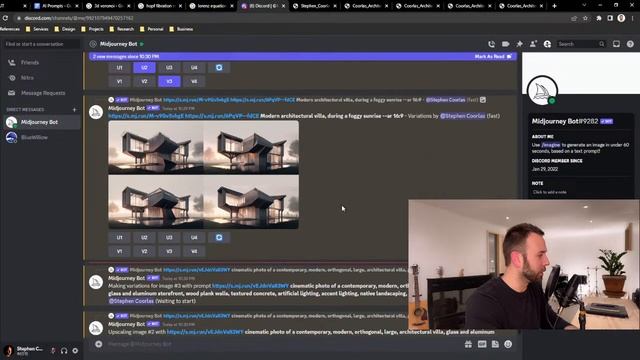Viewport: 640px width, 360px height.
Task: Open the browser side panel icon
Action: pyautogui.click(x=610, y=18)
